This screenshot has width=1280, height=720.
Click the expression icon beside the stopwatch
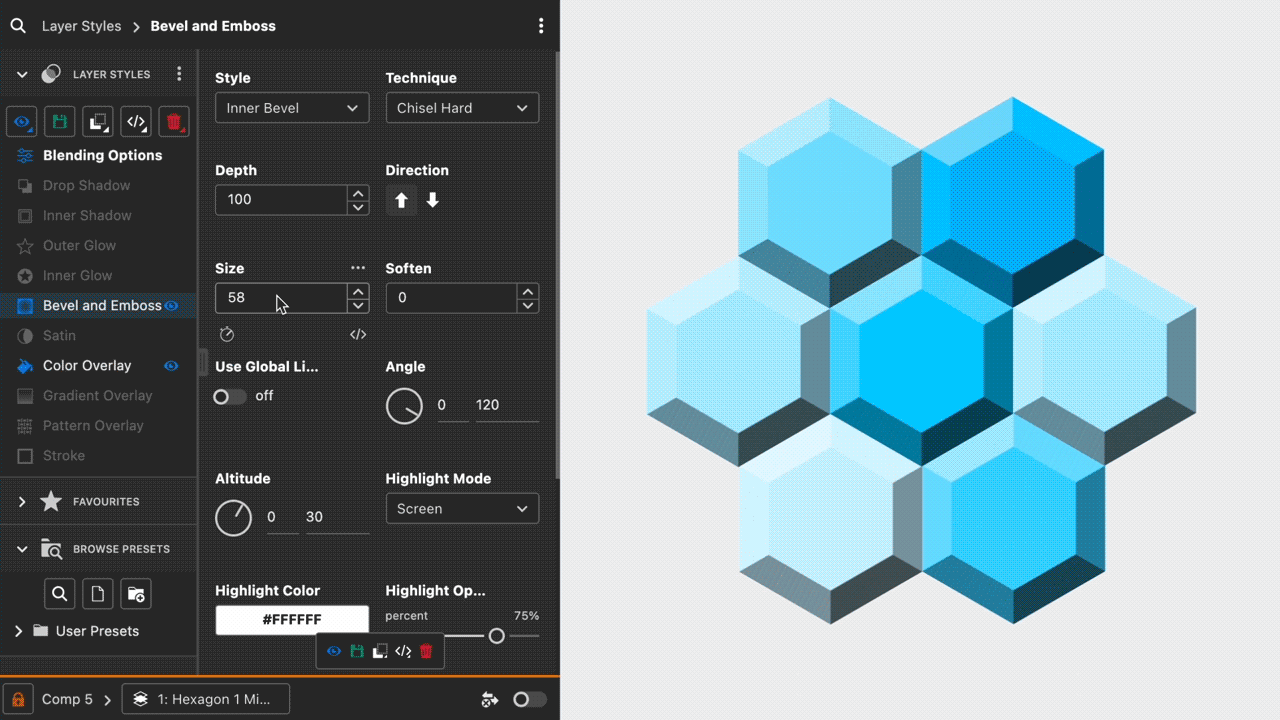tap(358, 334)
